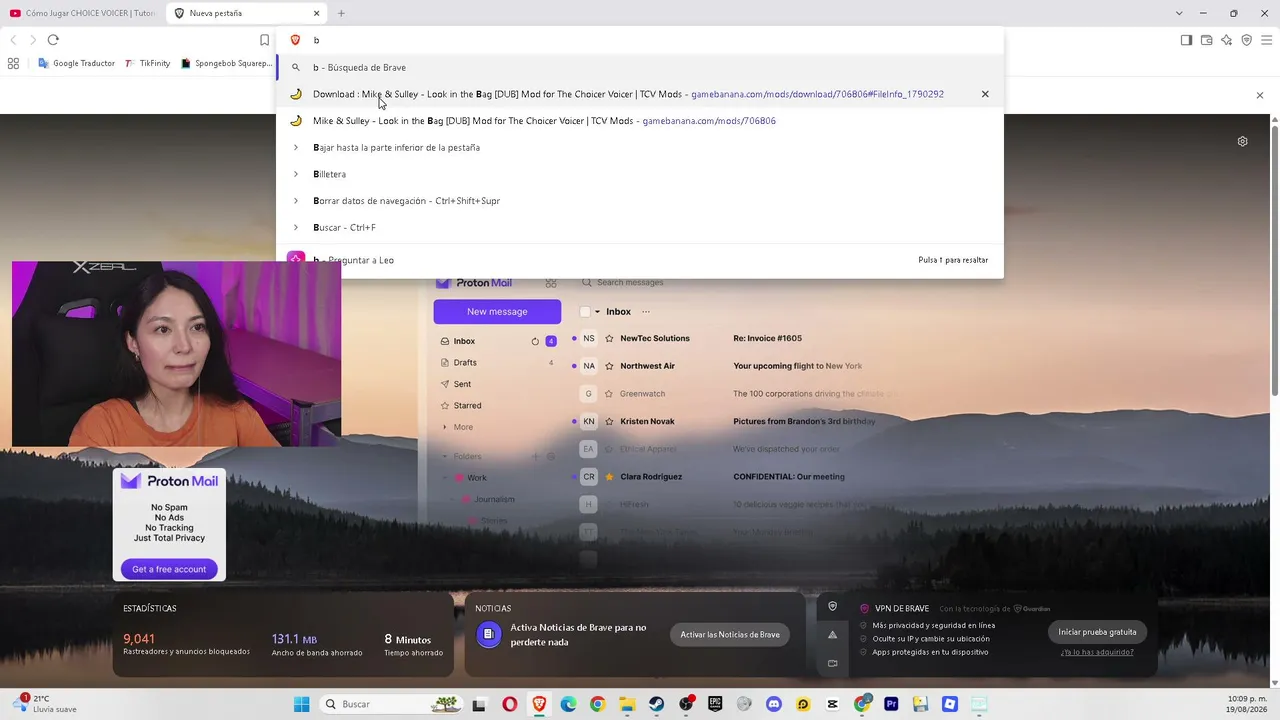Image resolution: width=1280 pixels, height=720 pixels.
Task: Switch to the Cómo Jugar CHOICE VOICER tab
Action: (82, 13)
